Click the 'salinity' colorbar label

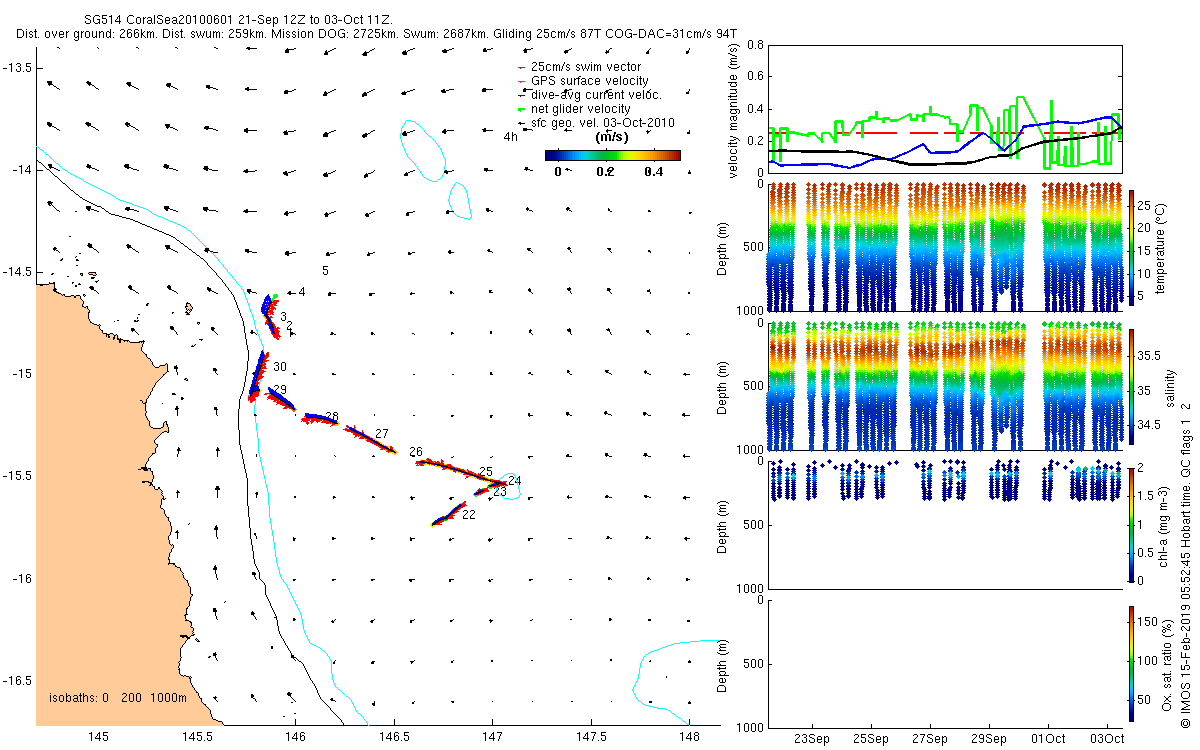pos(1168,387)
